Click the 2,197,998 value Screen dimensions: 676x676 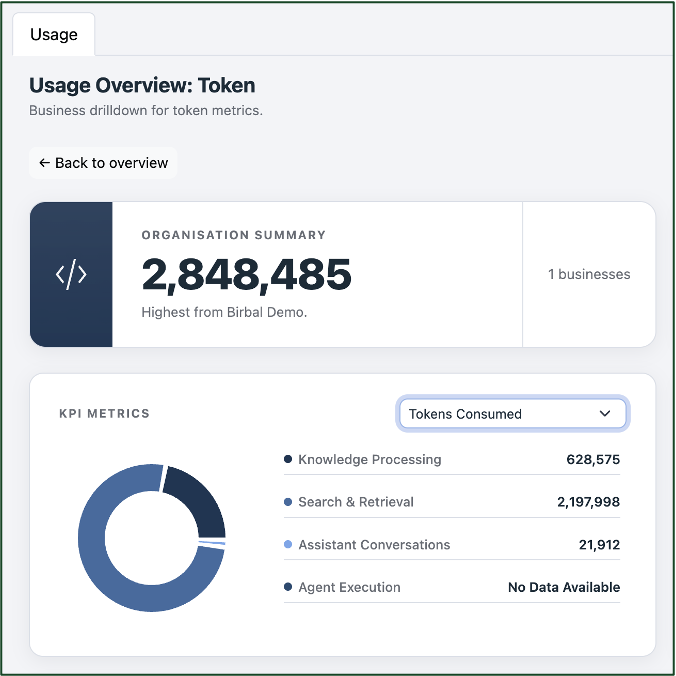588,502
